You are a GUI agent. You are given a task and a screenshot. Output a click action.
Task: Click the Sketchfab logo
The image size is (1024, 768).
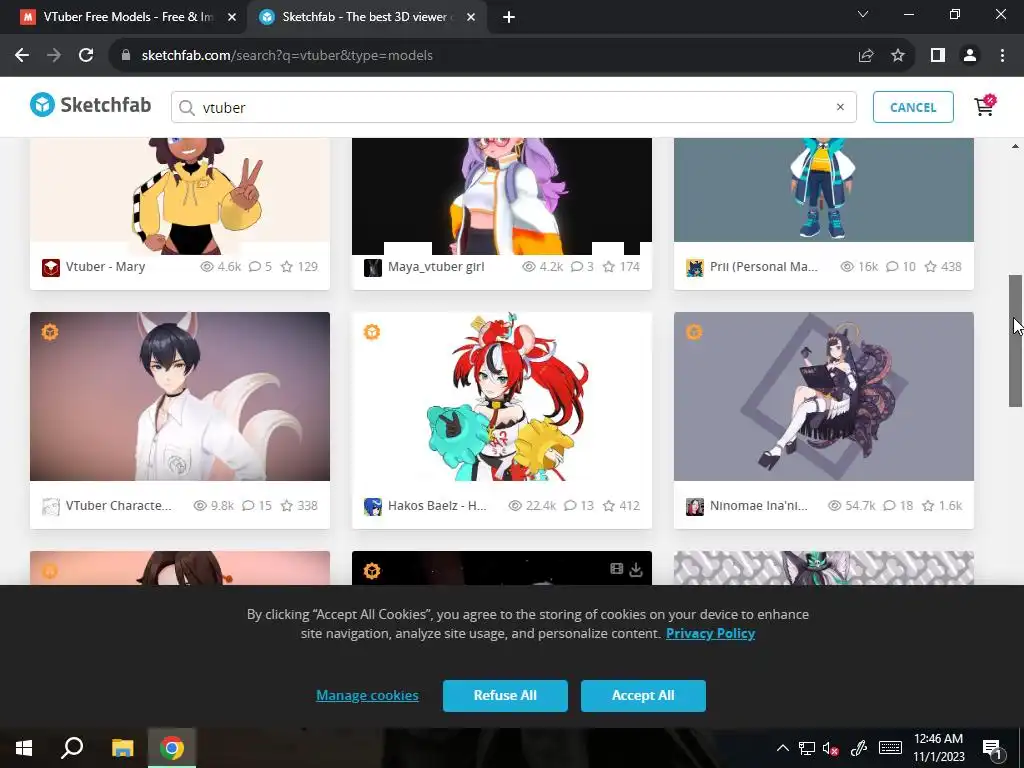(x=90, y=105)
